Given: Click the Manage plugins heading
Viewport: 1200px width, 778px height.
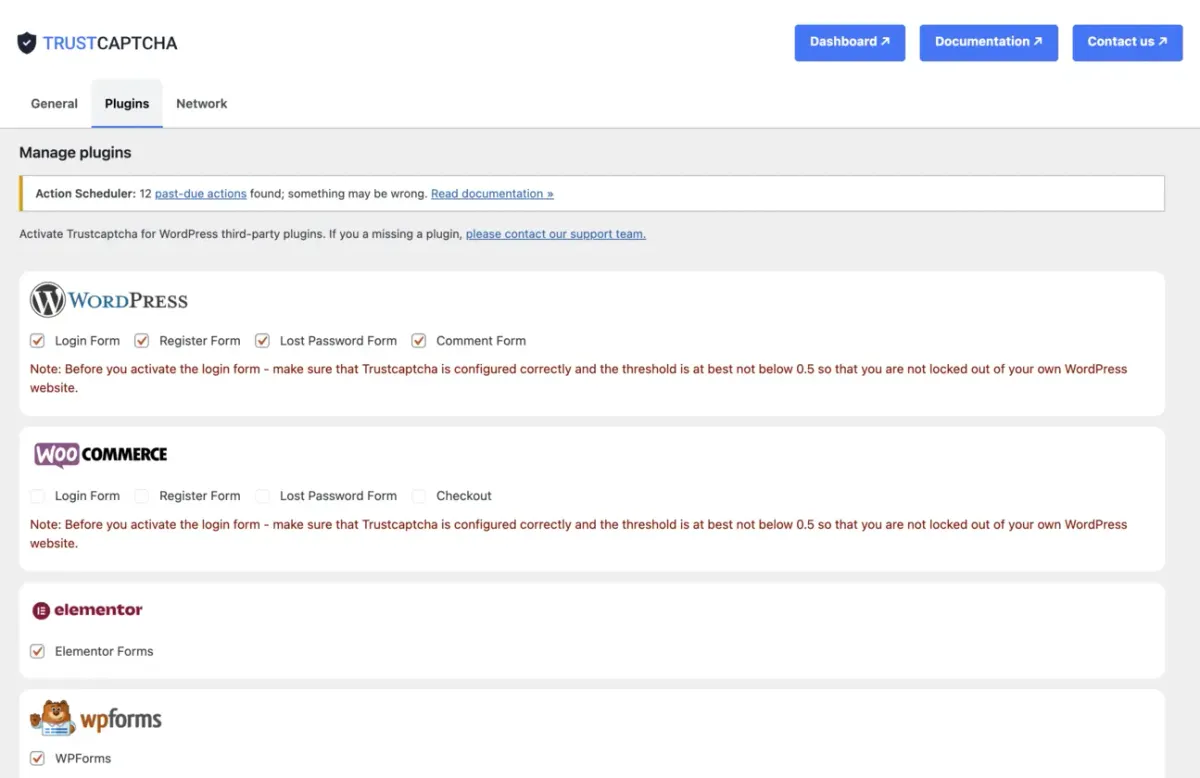Looking at the screenshot, I should 75,153.
